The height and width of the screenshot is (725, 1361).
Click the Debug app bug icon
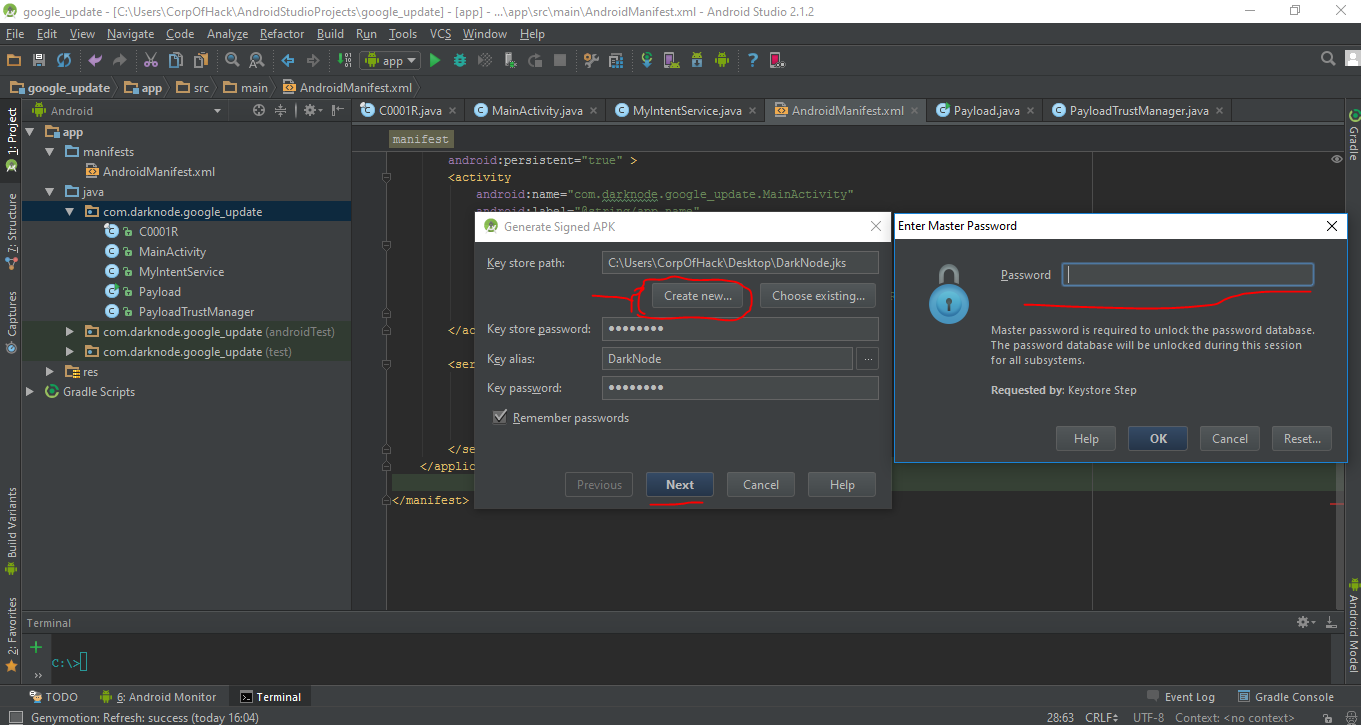(x=460, y=60)
